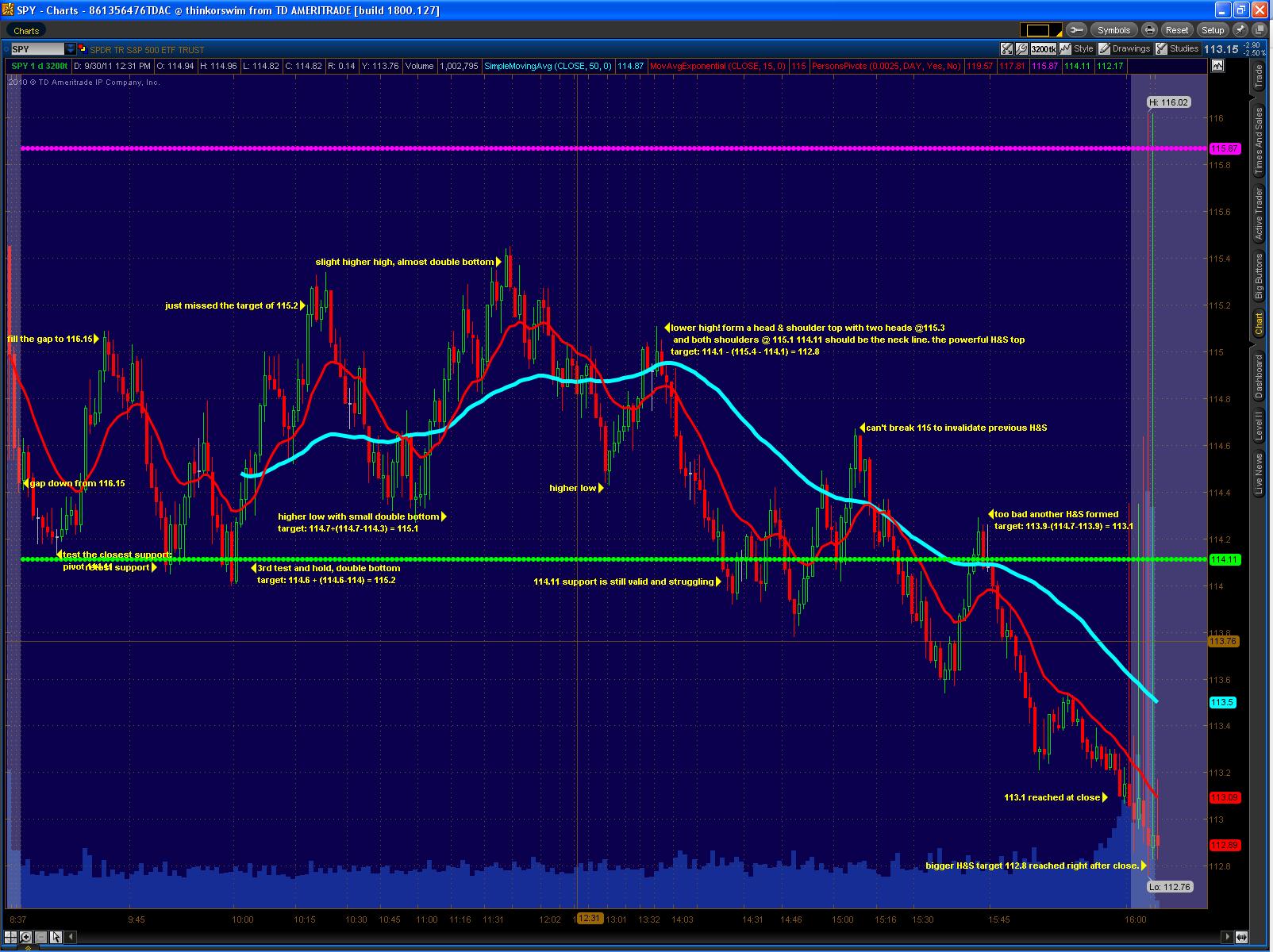Open the Style menu
Viewport: 1273px width, 952px height.
coord(1083,48)
